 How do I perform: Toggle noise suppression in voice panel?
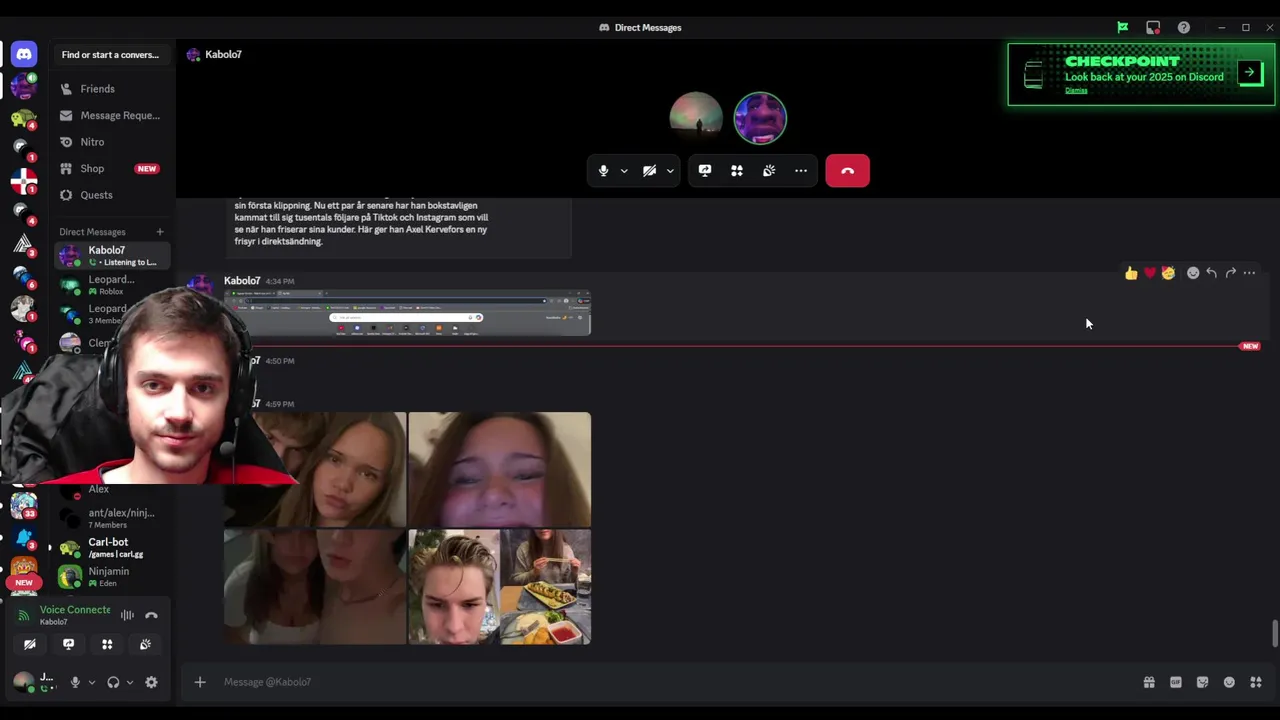pyautogui.click(x=127, y=615)
